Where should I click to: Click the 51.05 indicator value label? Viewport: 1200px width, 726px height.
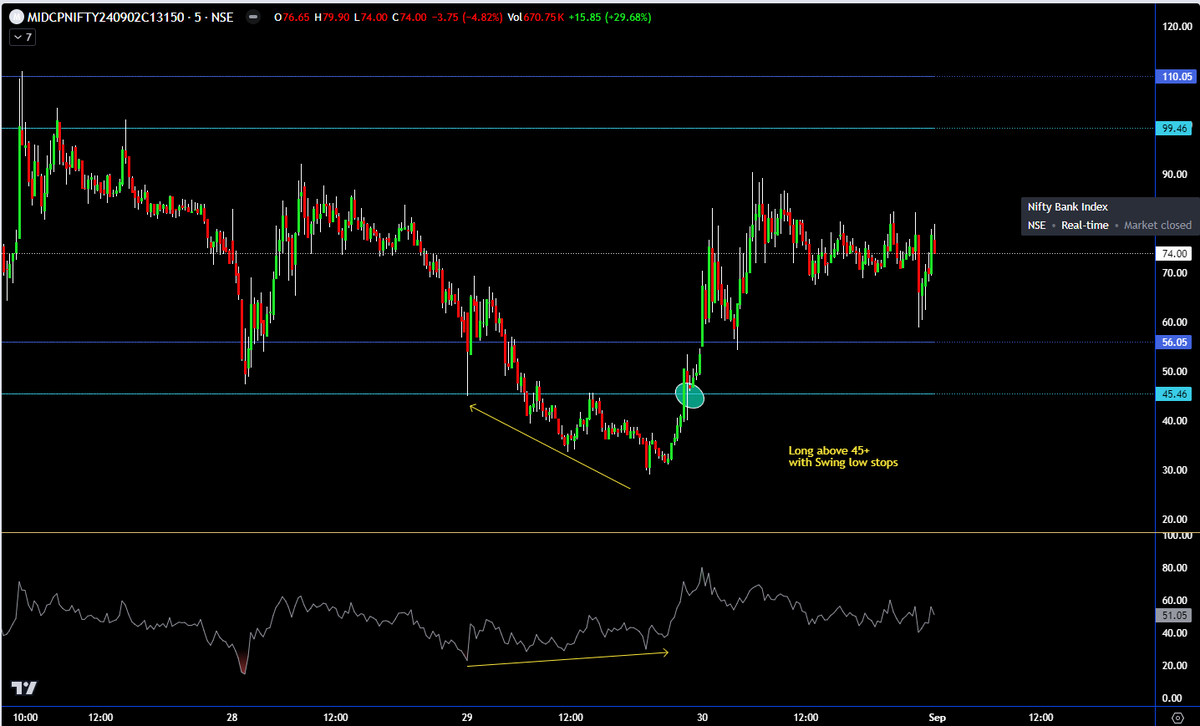click(x=1174, y=616)
